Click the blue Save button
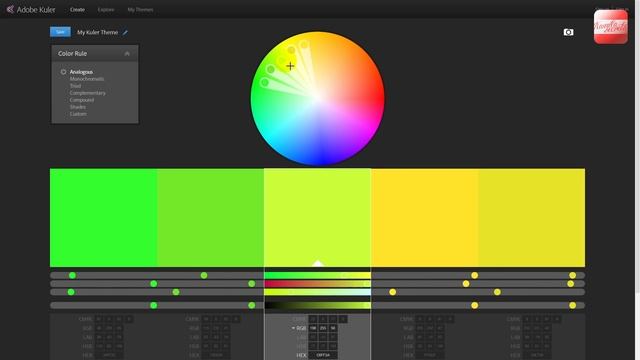Screen dimensions: 640x360 click(x=60, y=32)
